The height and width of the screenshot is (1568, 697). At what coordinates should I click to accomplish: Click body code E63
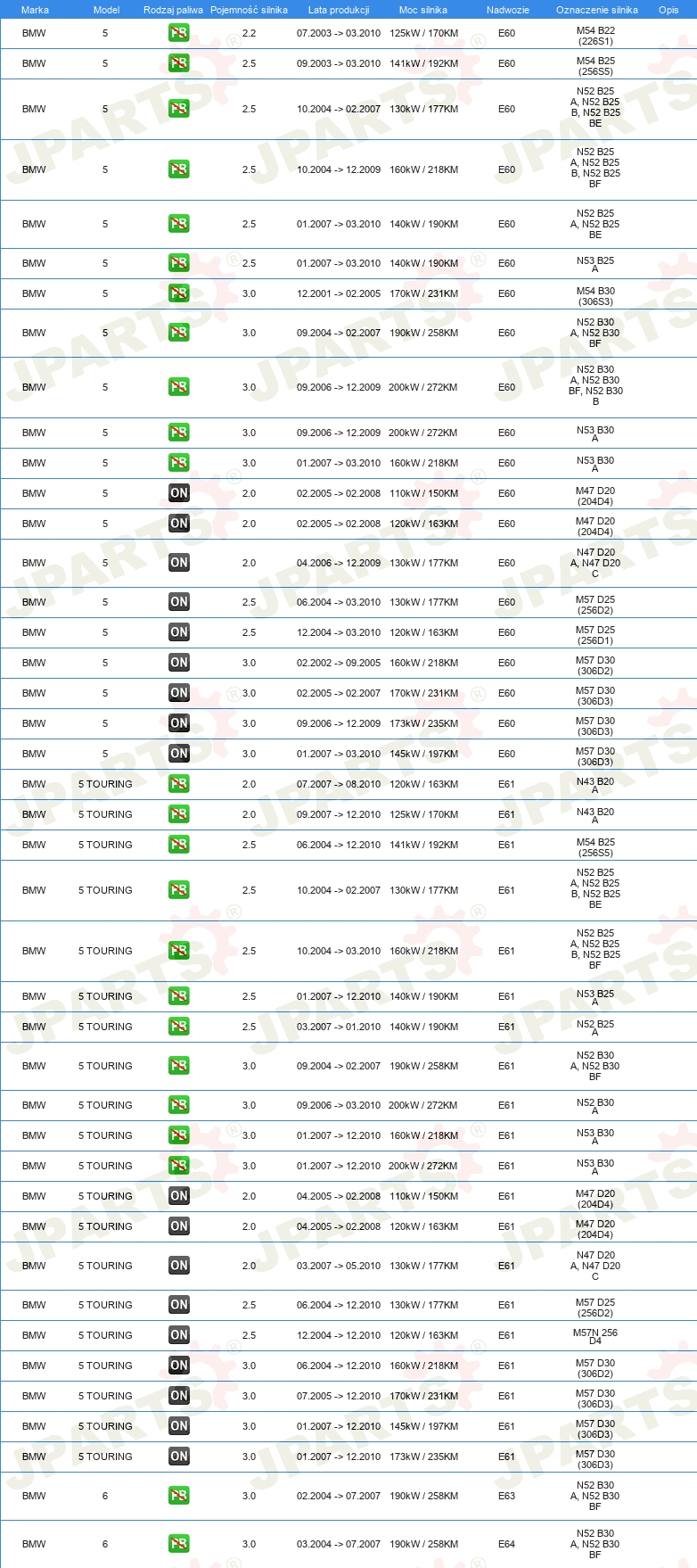tap(507, 1496)
